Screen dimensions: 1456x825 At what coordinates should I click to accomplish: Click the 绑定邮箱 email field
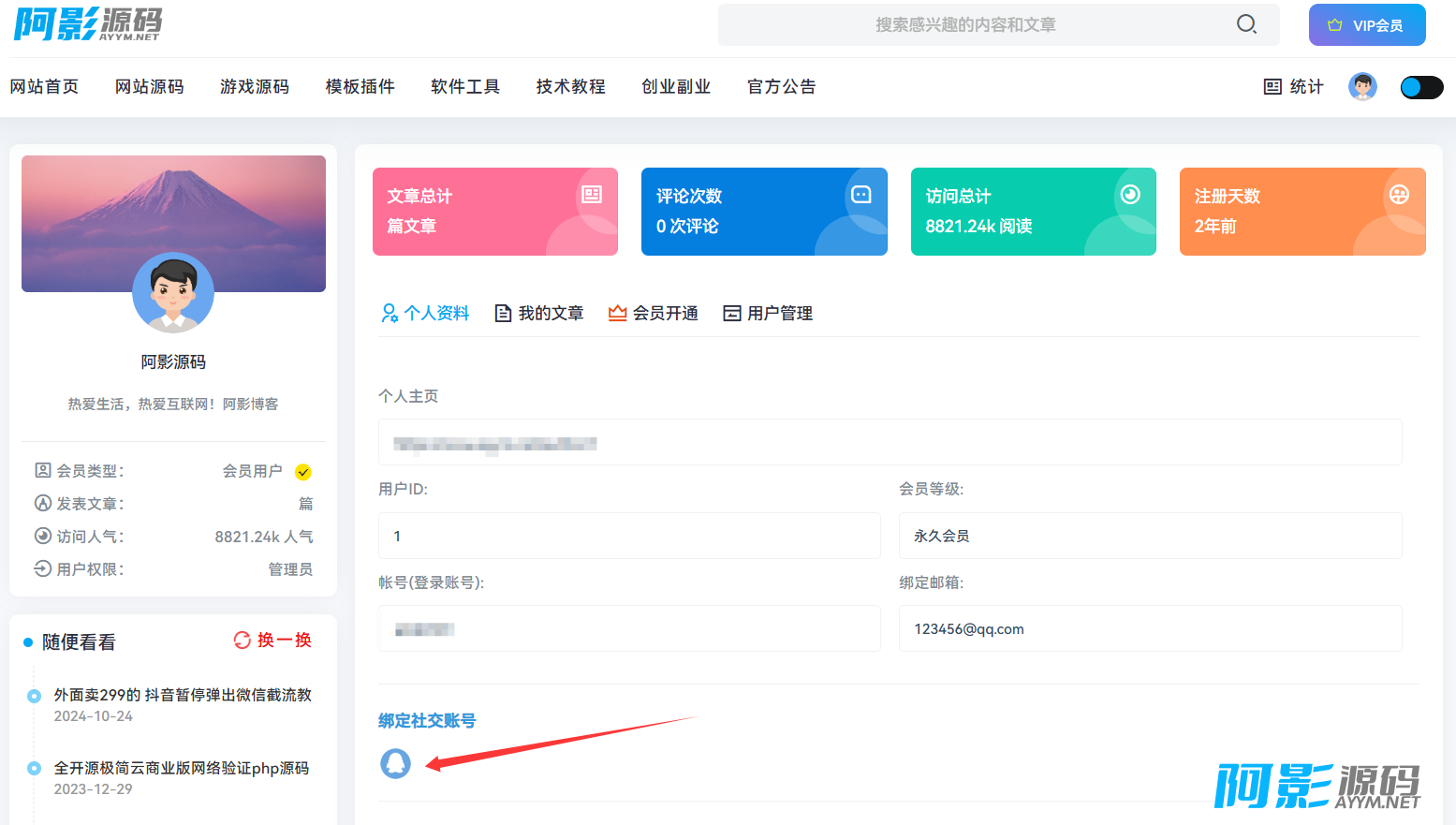tap(1150, 628)
